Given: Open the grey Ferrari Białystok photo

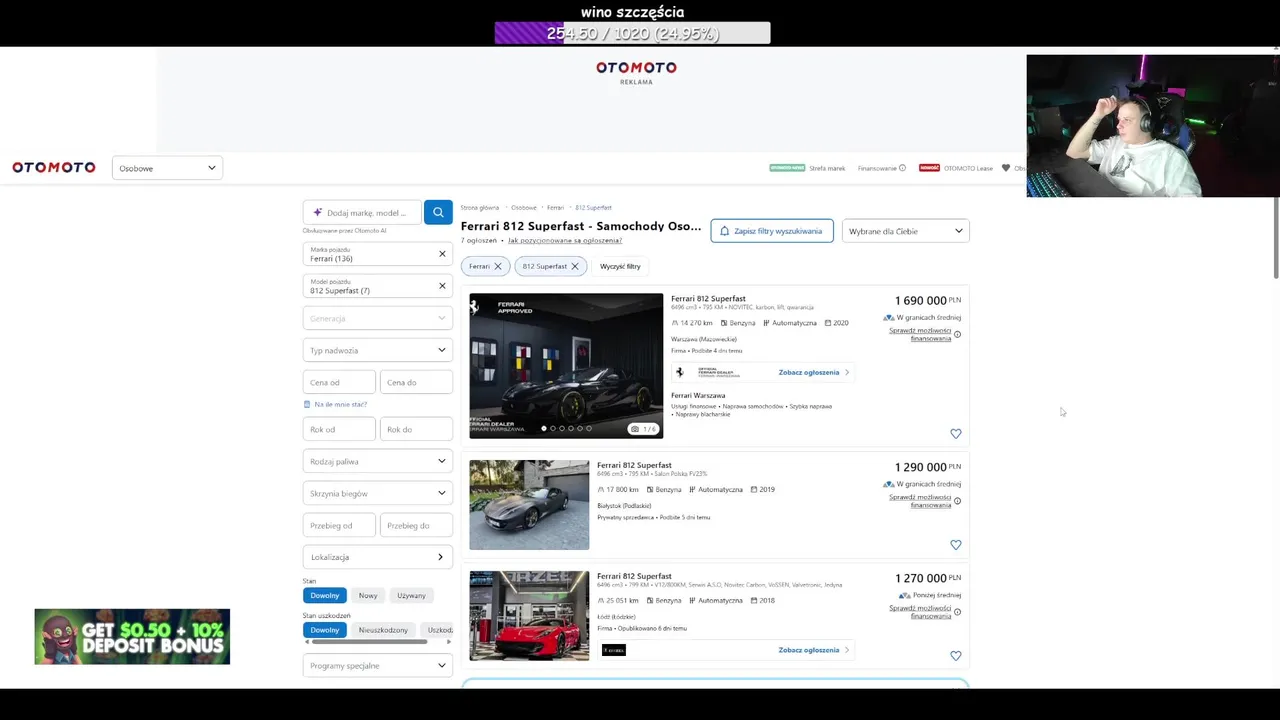Looking at the screenshot, I should 529,505.
